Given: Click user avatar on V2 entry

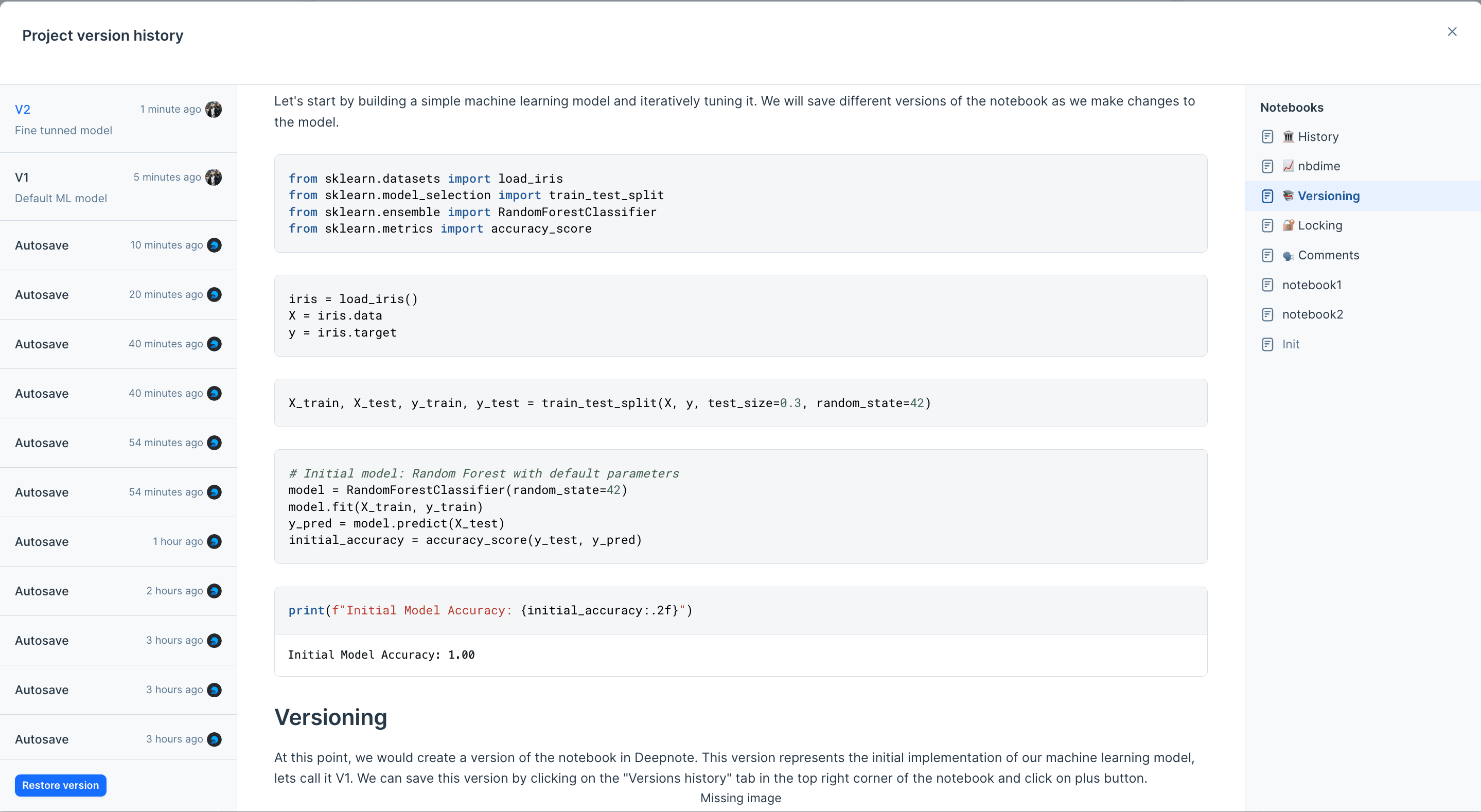Looking at the screenshot, I should [213, 109].
